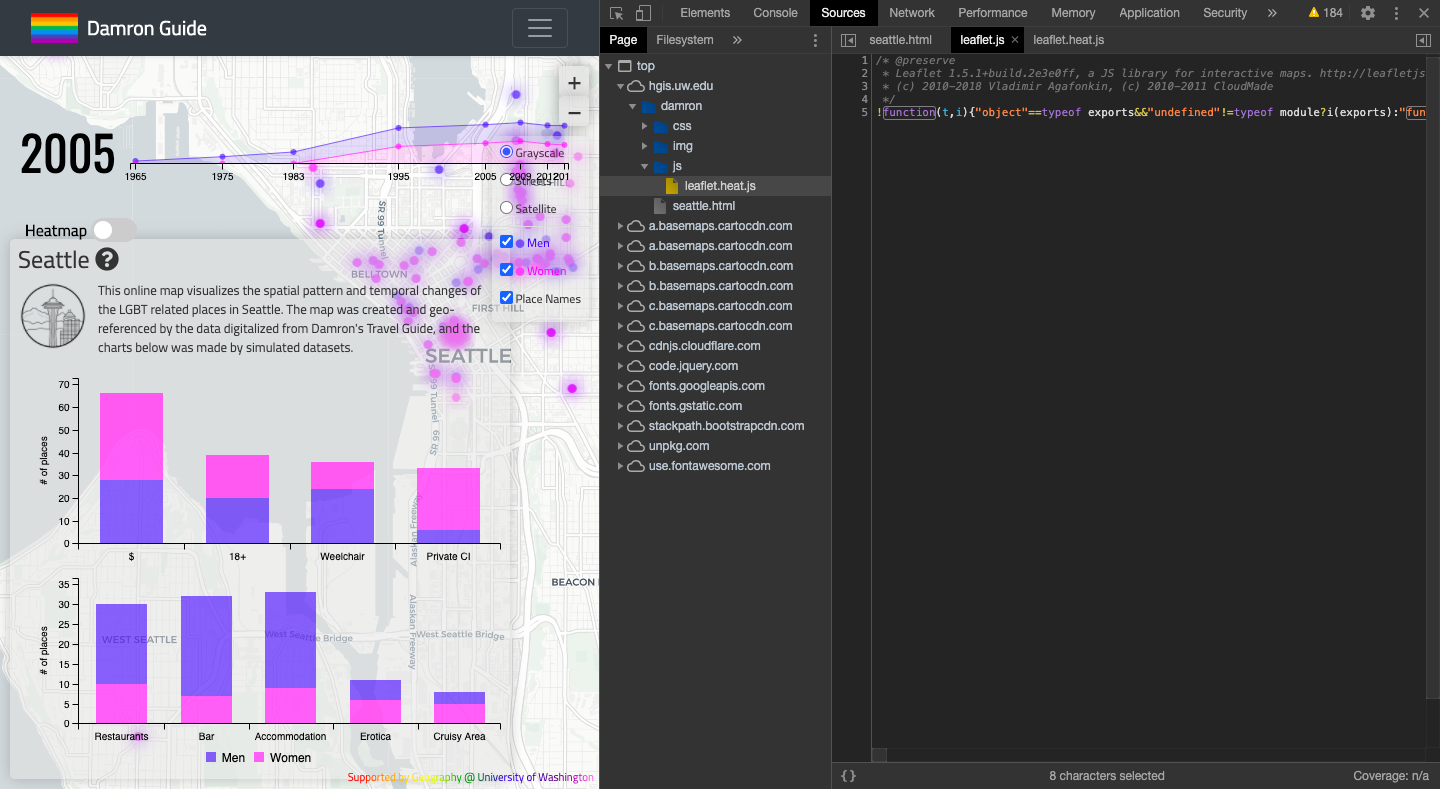Click the map zoom in button
The image size is (1440, 789).
pyautogui.click(x=574, y=84)
